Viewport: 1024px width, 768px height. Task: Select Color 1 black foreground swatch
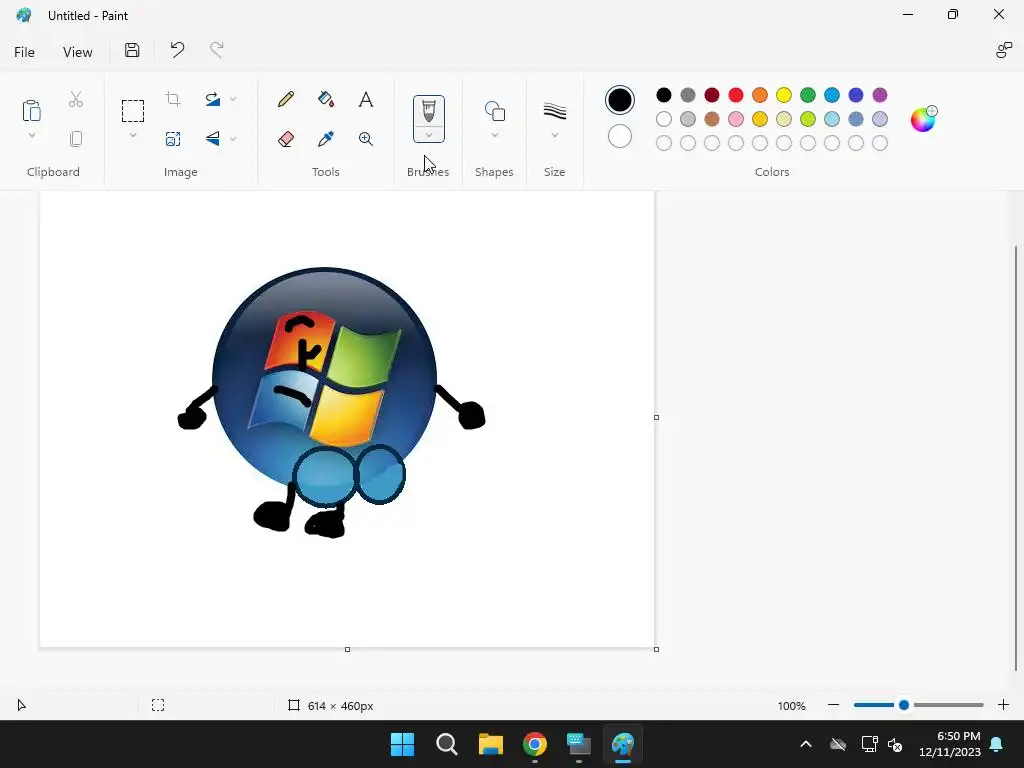[x=620, y=100]
